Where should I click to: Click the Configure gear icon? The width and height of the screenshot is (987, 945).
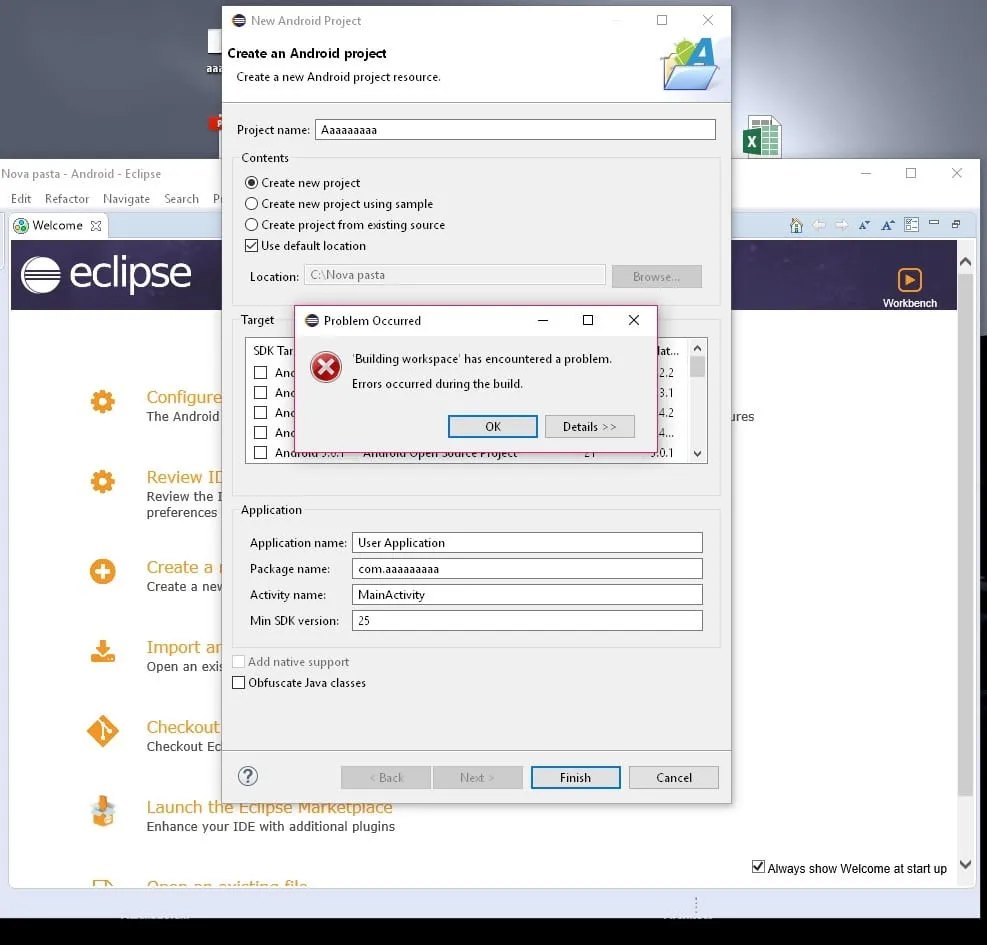[x=103, y=401]
